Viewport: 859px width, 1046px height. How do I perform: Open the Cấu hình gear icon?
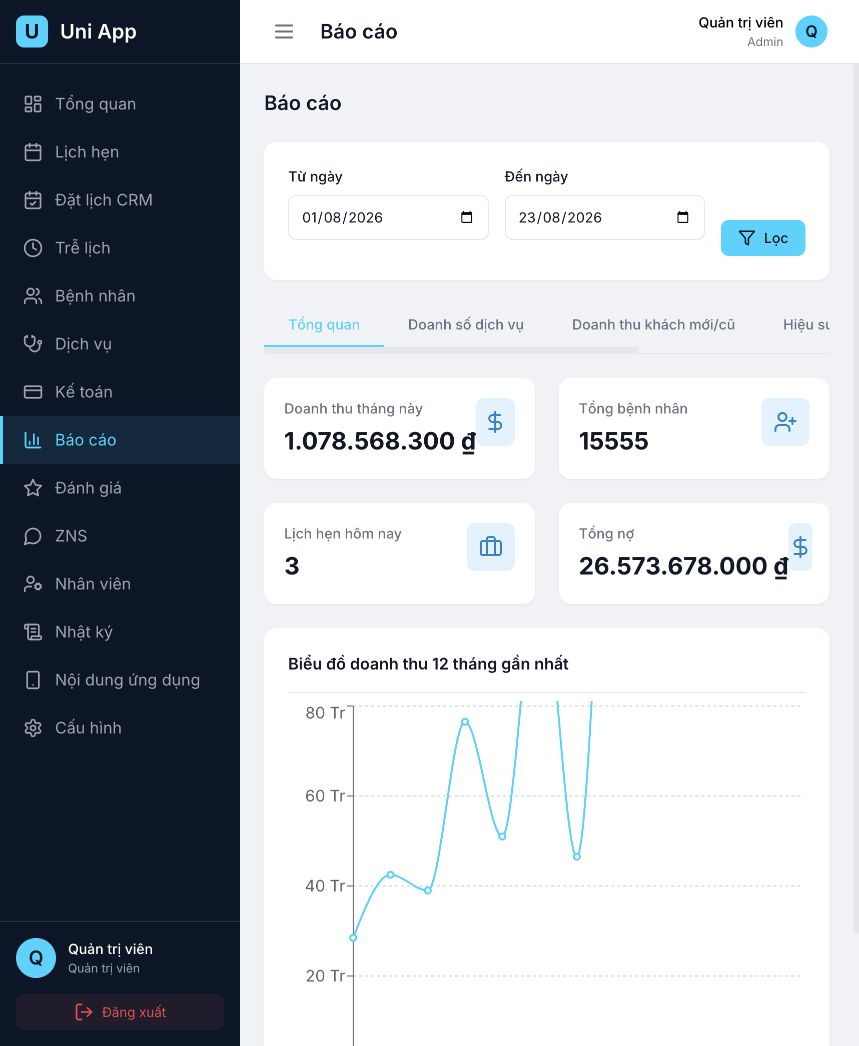click(33, 728)
